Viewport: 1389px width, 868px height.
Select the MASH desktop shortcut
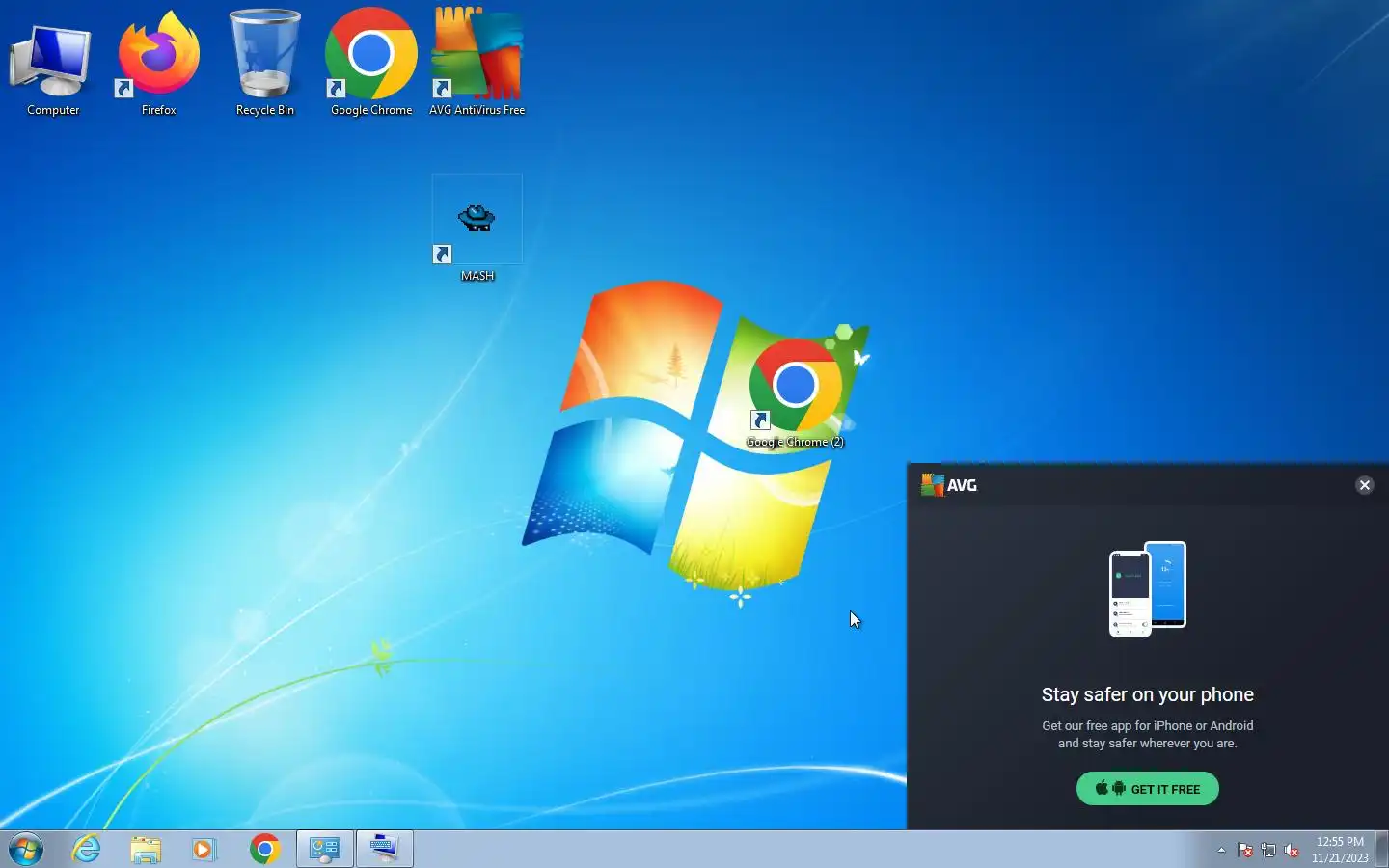477,229
